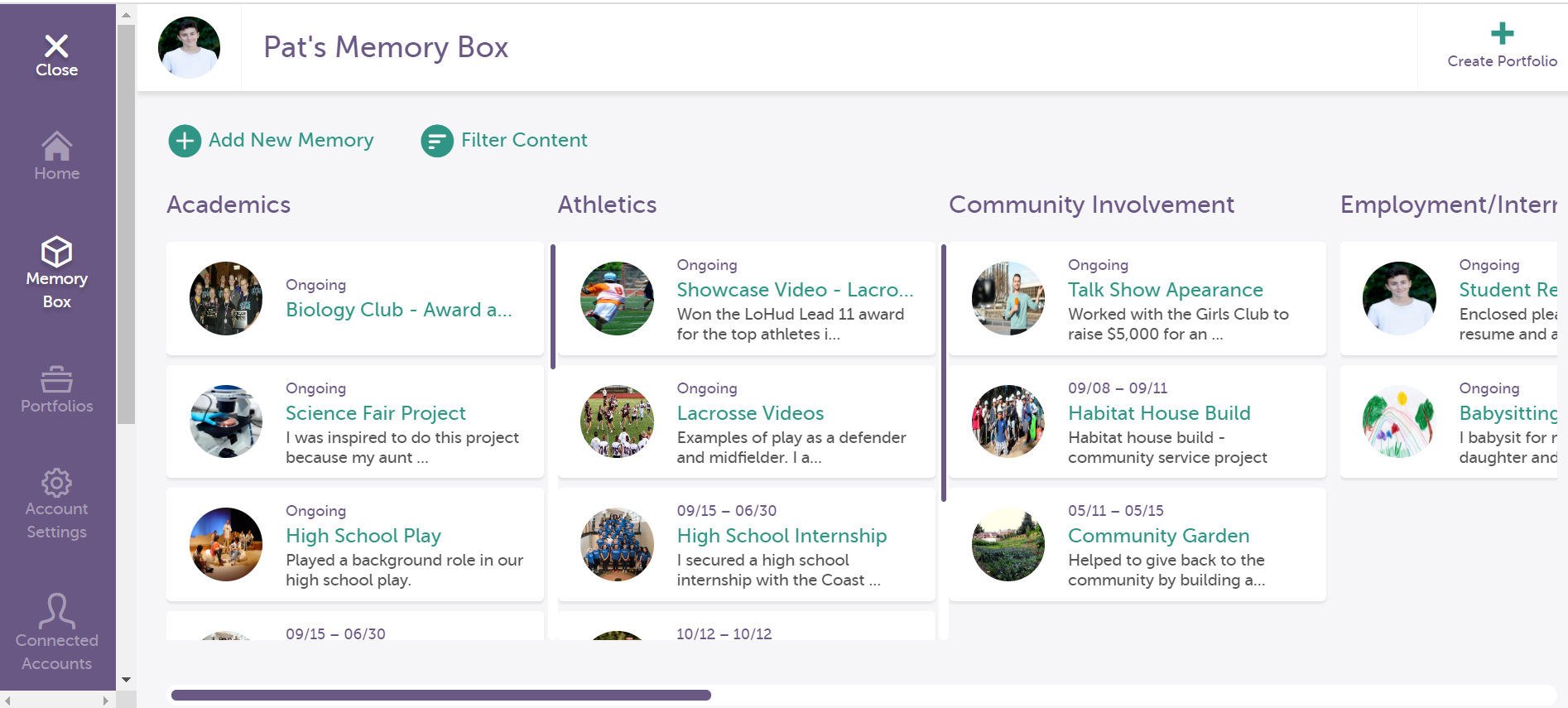The height and width of the screenshot is (708, 1568).
Task: Click horizontal scrollbar thumb below columns
Action: click(440, 695)
